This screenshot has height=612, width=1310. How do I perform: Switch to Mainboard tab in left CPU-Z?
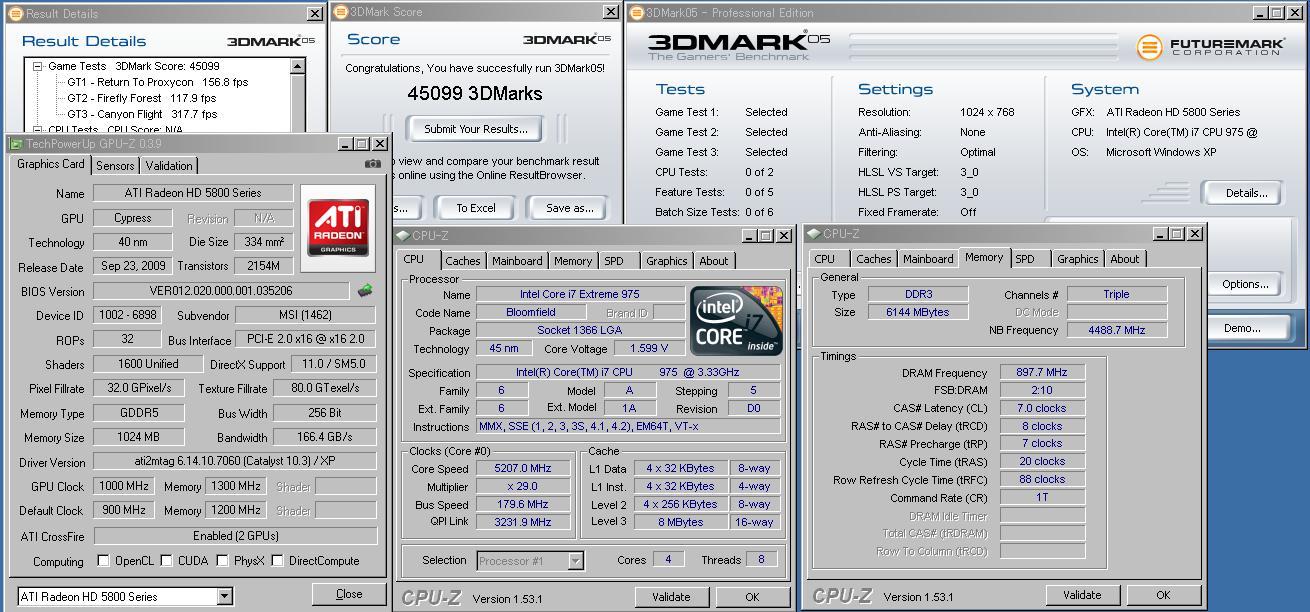pyautogui.click(x=517, y=261)
